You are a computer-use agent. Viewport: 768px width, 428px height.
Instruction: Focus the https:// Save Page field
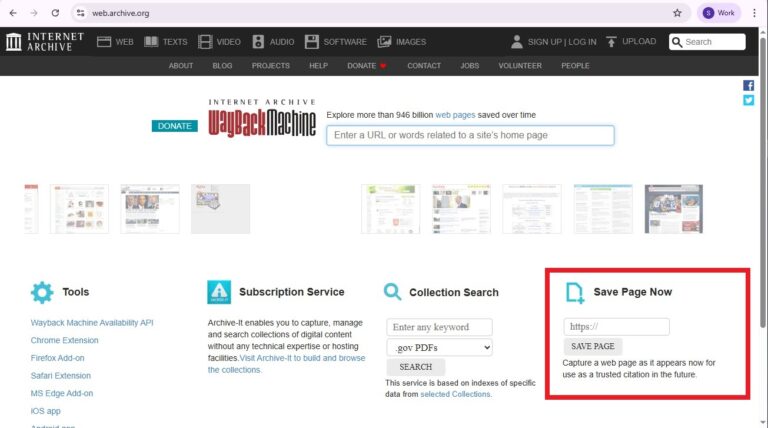[616, 327]
